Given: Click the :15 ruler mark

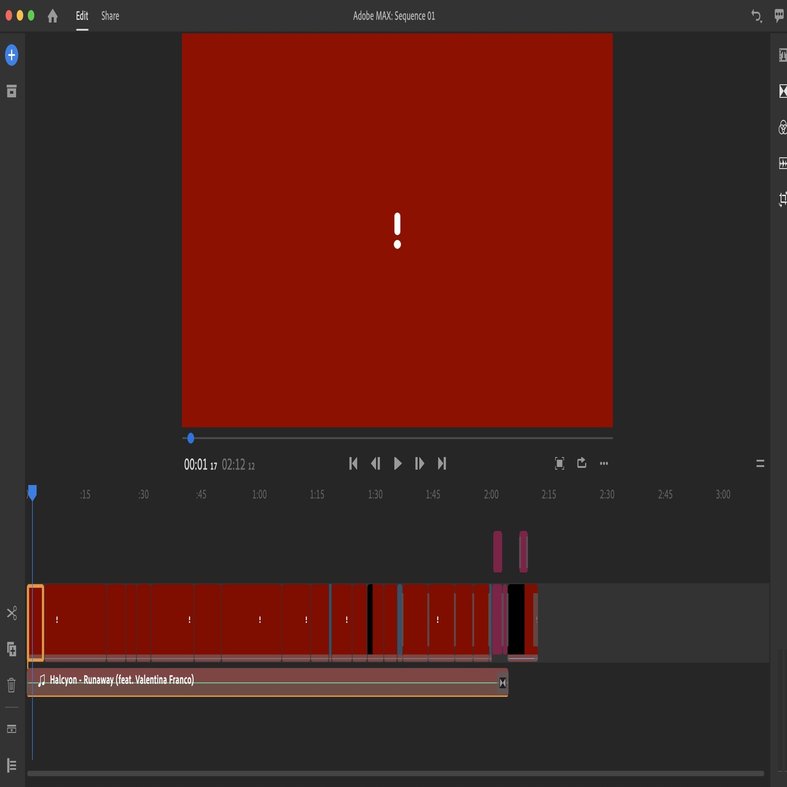Looking at the screenshot, I should pyautogui.click(x=85, y=495).
